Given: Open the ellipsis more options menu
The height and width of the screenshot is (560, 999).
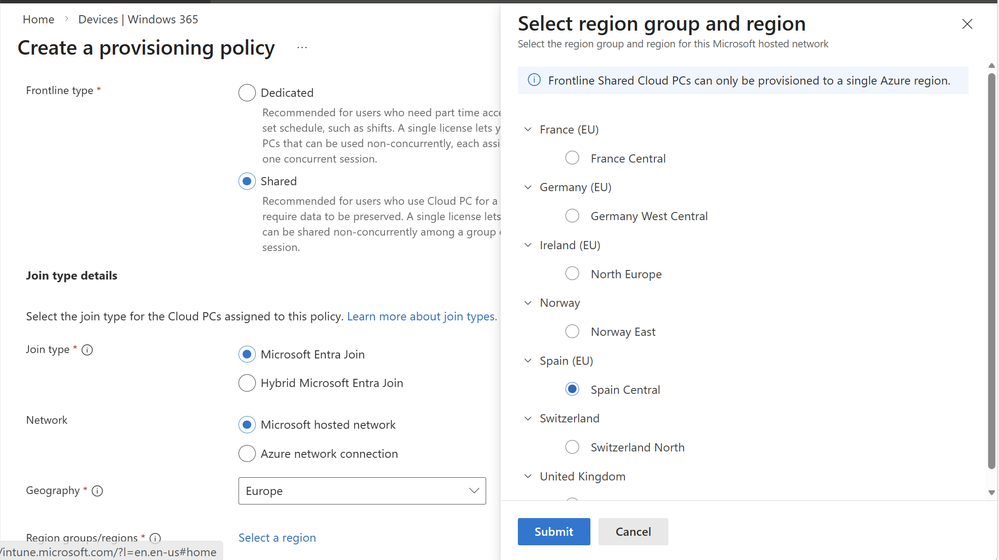Looking at the screenshot, I should click(302, 48).
